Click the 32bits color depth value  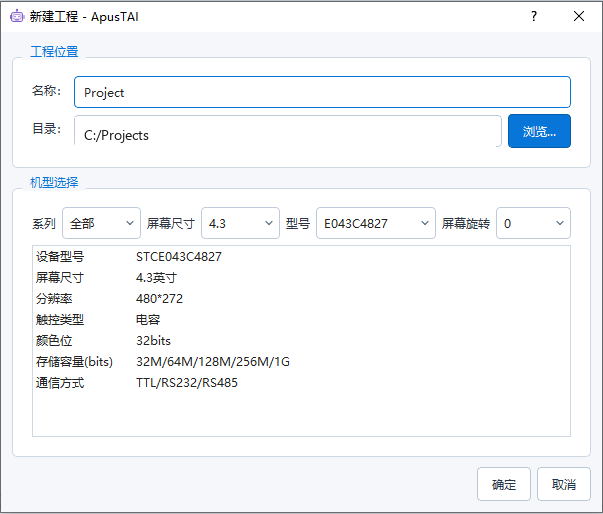(153, 341)
